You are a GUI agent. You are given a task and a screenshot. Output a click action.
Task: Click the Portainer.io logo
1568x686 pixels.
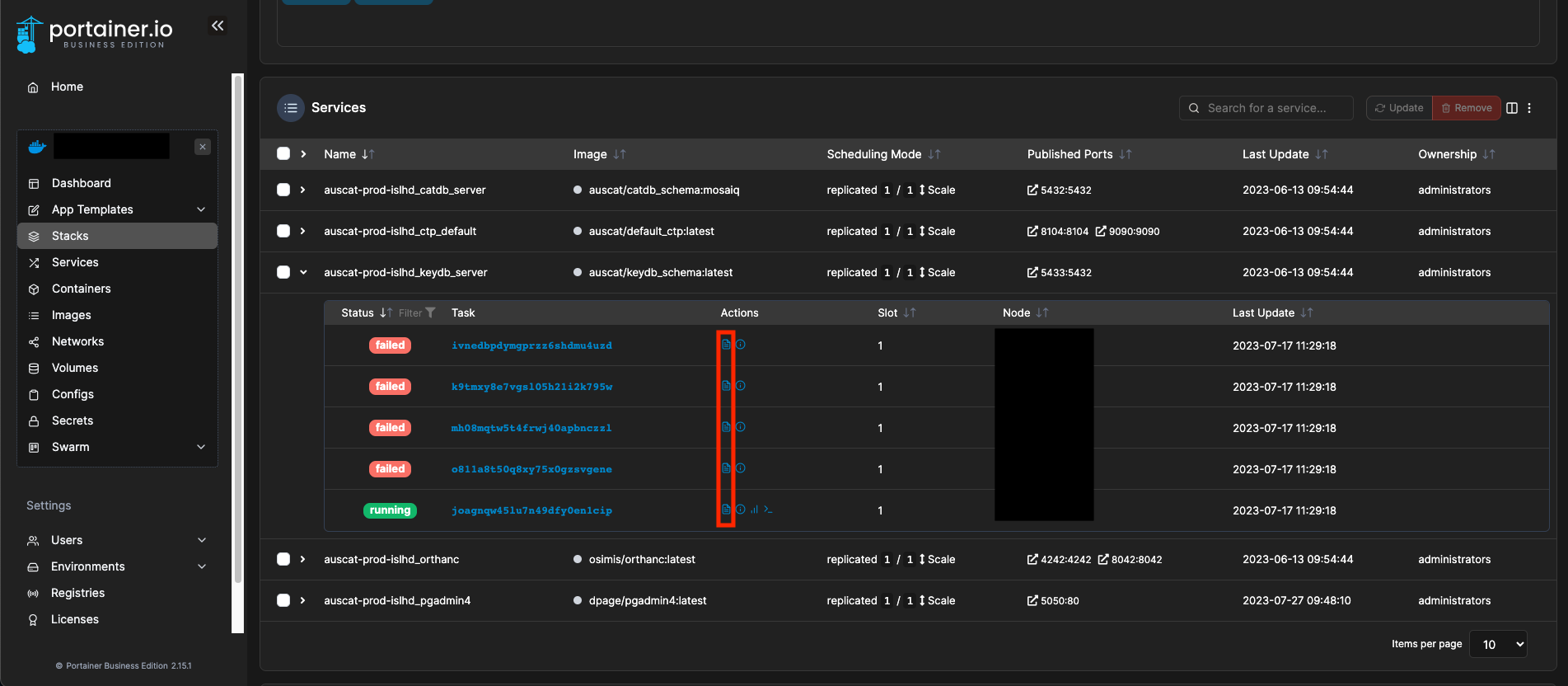coord(95,34)
